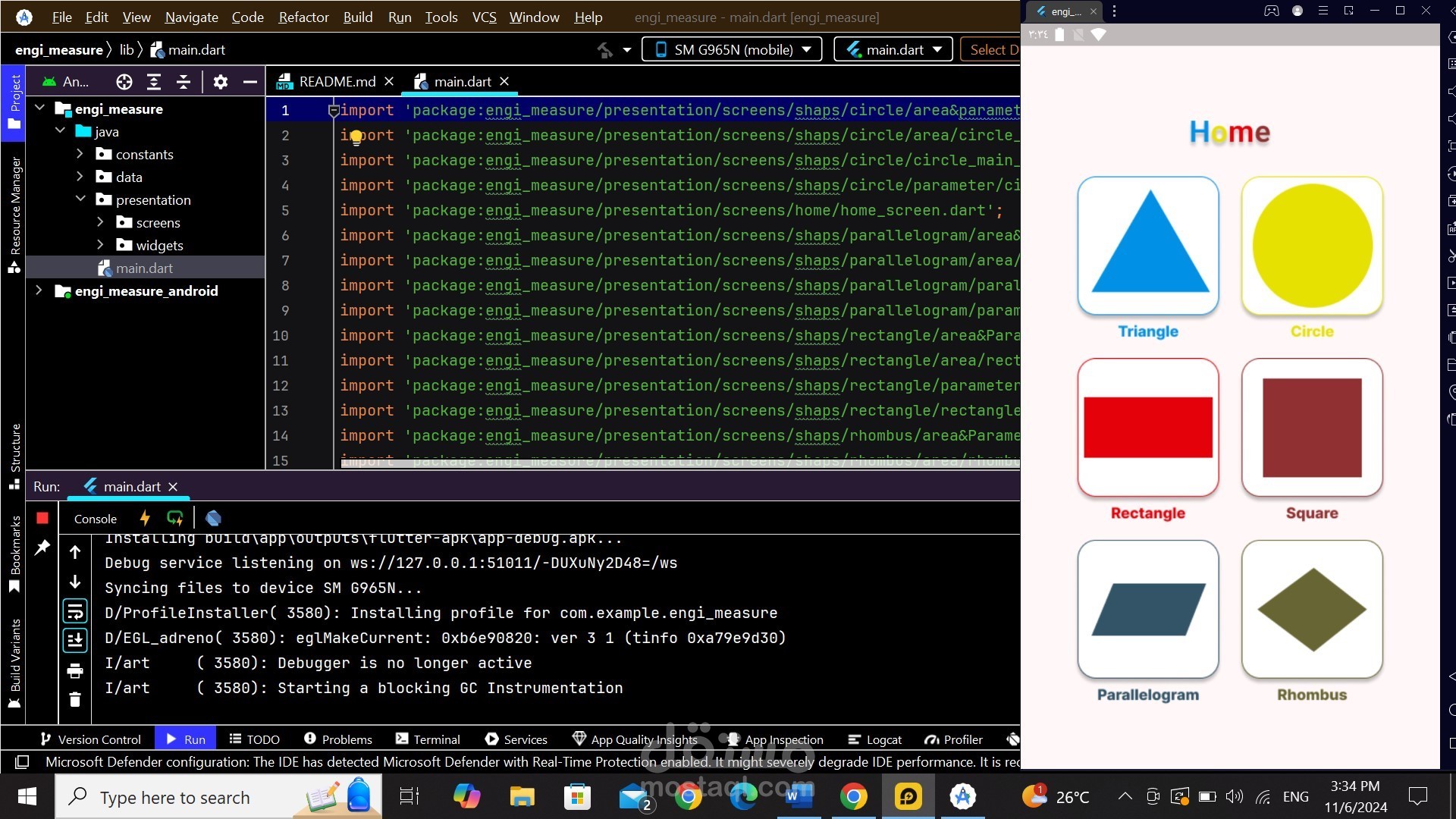Viewport: 1456px width, 819px height.
Task: Switch to the README.md editor tab
Action: (x=337, y=81)
